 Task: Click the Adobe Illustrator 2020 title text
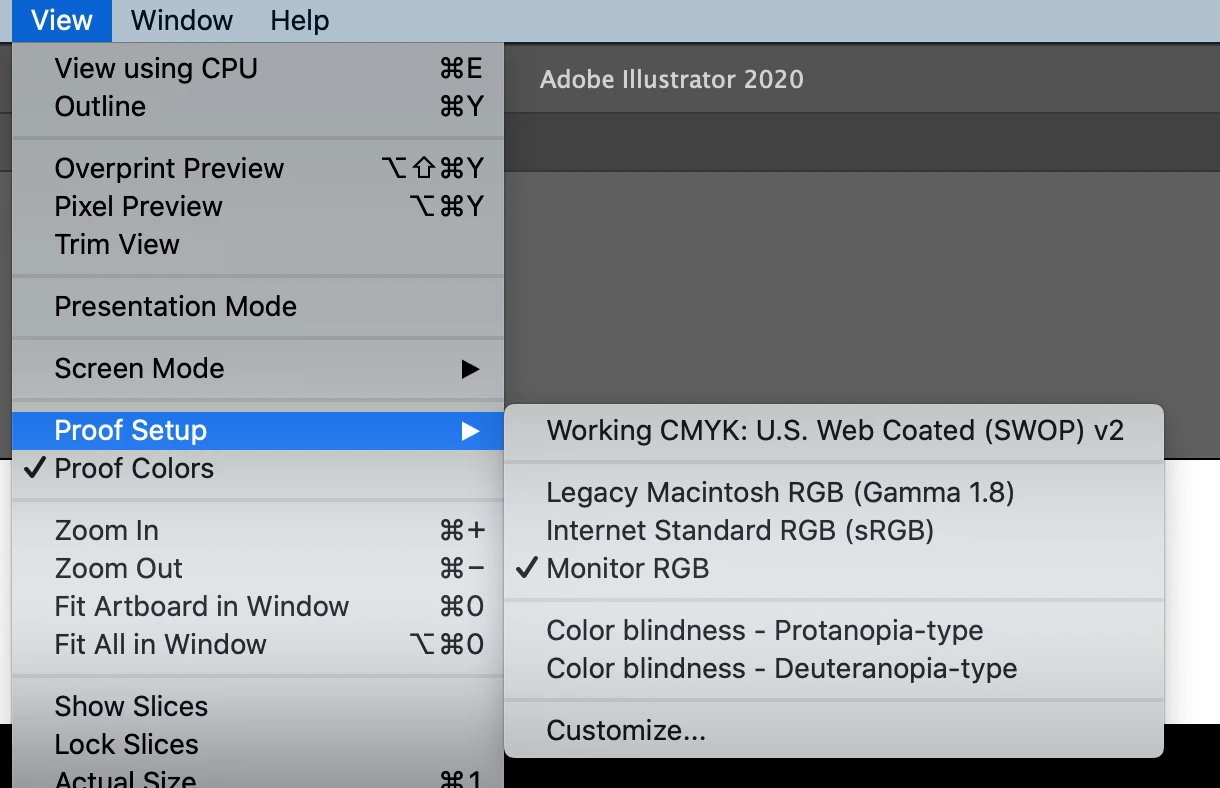point(672,80)
